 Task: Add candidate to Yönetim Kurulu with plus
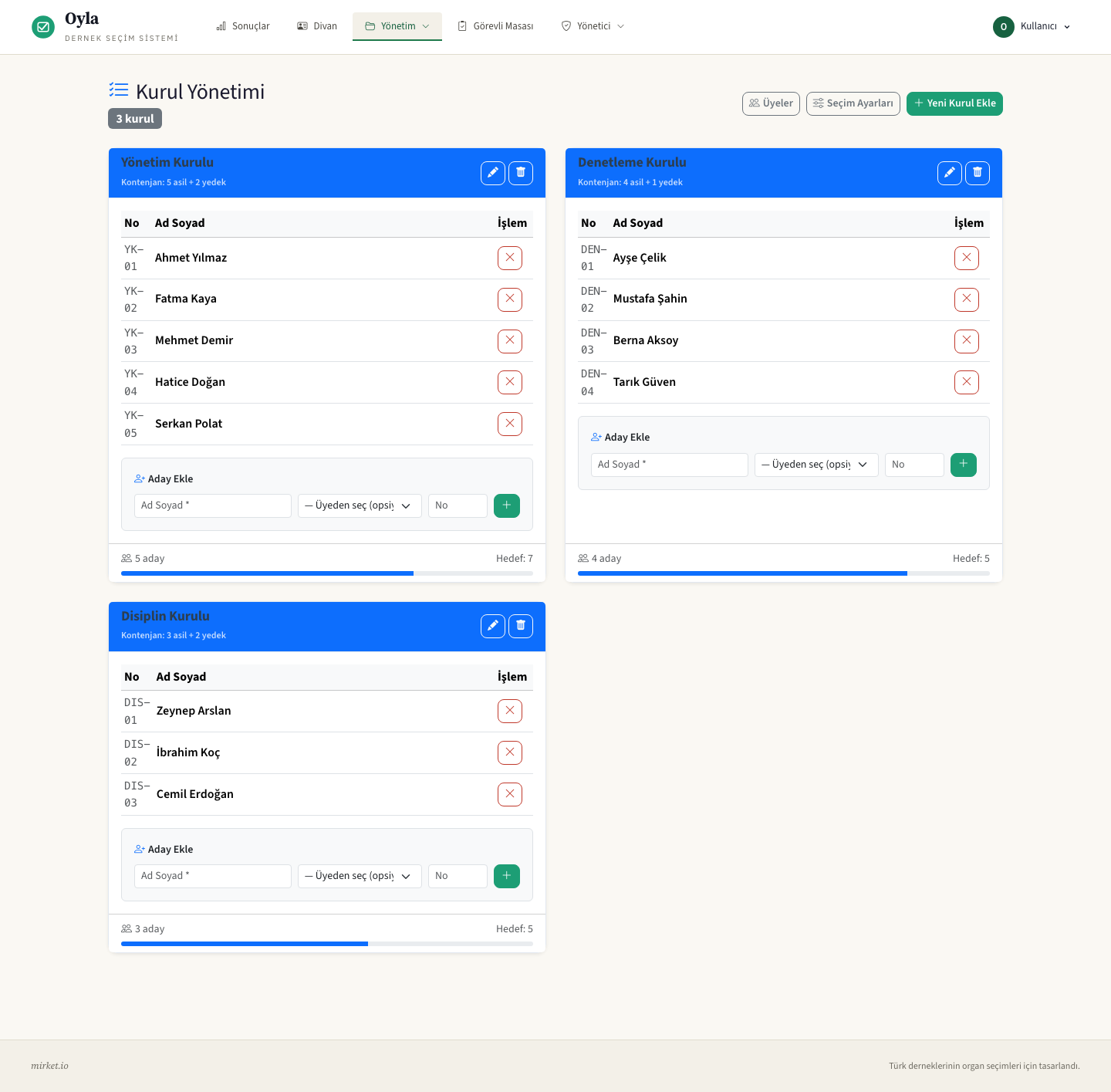(507, 505)
